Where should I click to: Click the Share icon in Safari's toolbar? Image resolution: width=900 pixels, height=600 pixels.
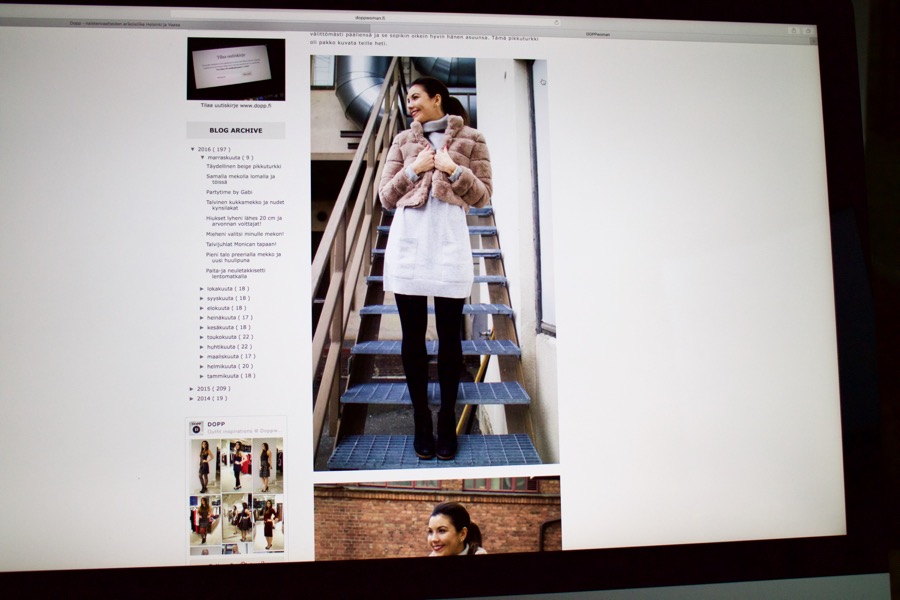[794, 30]
